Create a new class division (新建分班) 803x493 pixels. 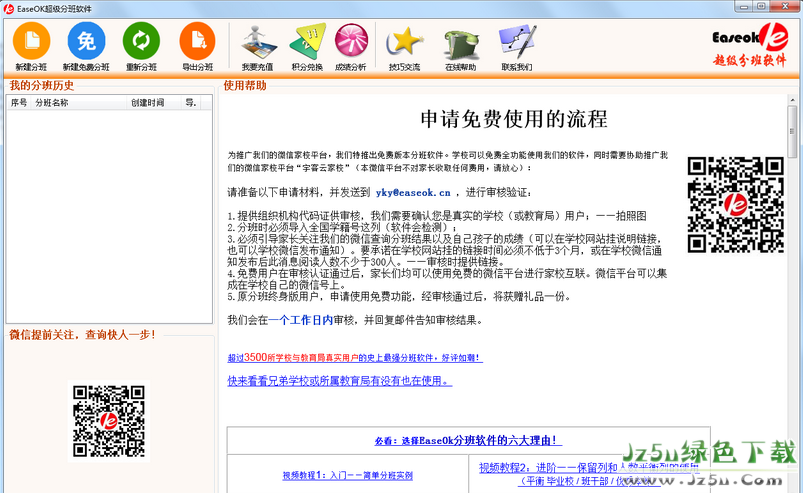[31, 47]
